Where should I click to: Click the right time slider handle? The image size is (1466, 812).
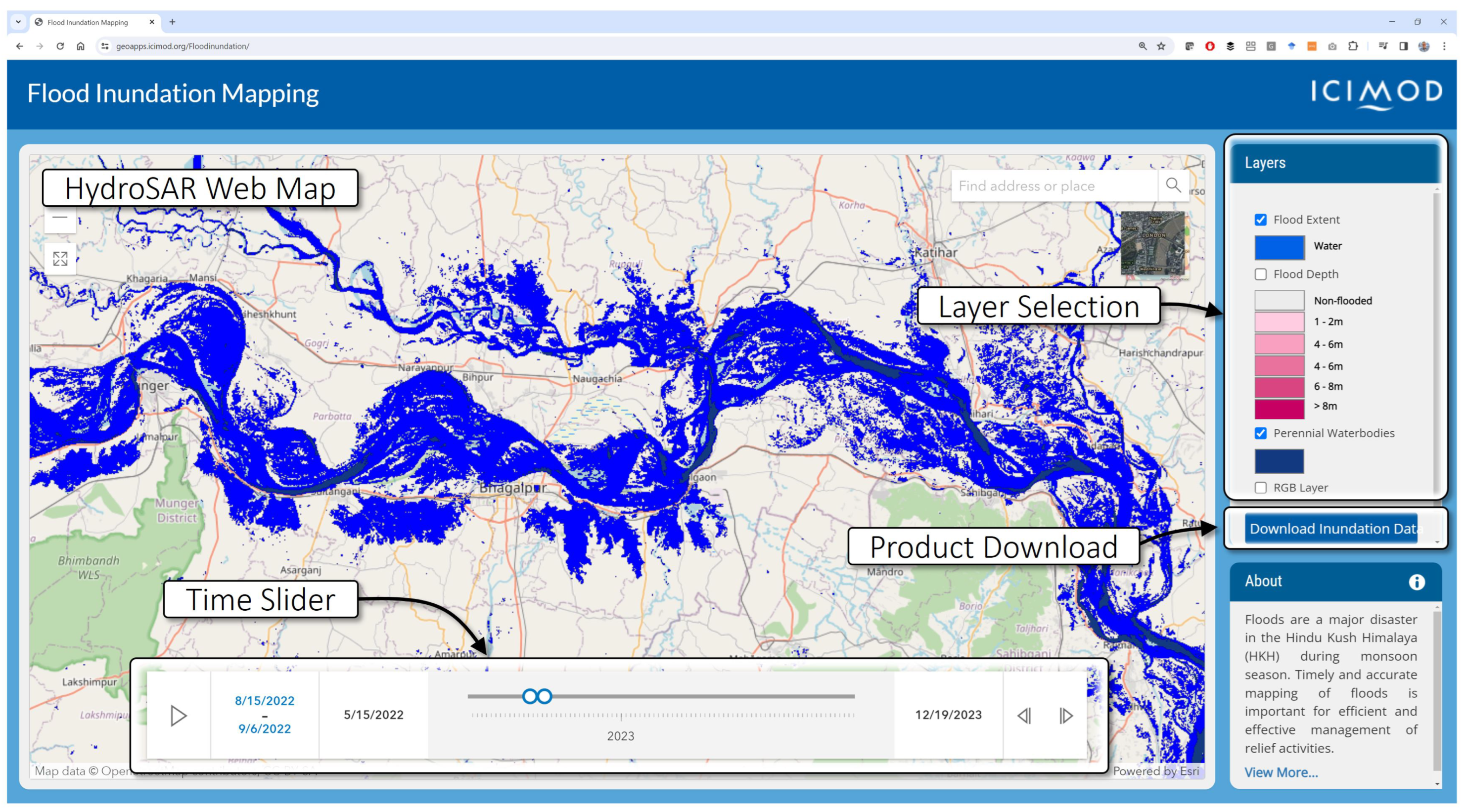click(545, 696)
